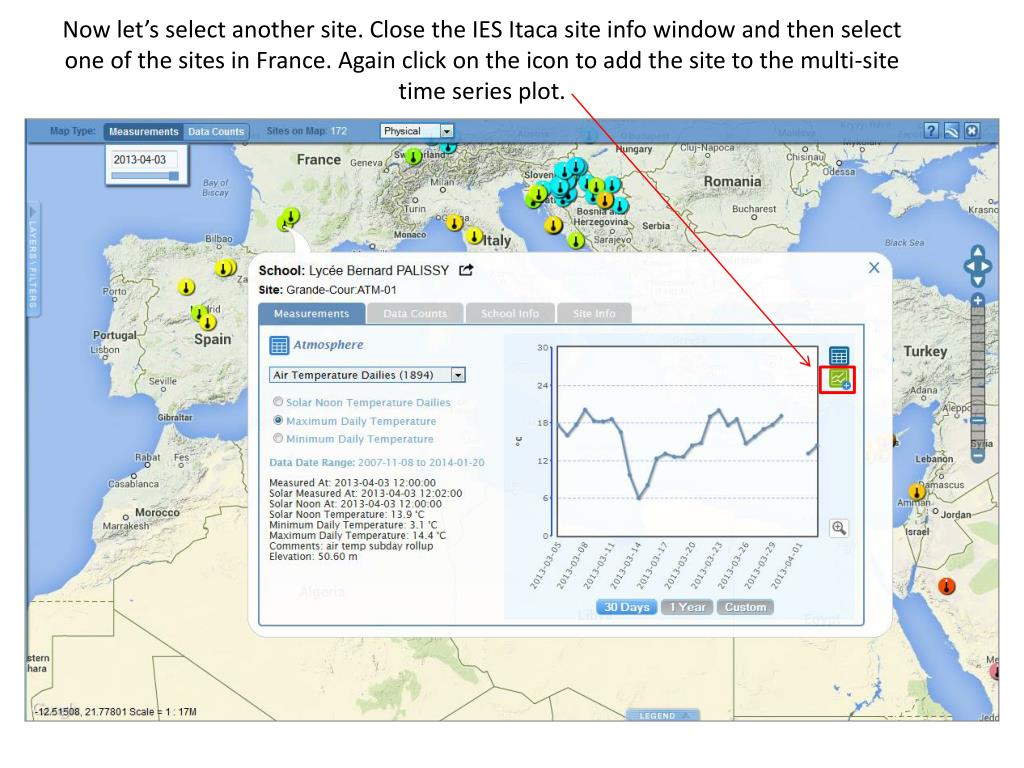This screenshot has width=1024, height=768.
Task: Choose the Custom time range
Action: 745,607
